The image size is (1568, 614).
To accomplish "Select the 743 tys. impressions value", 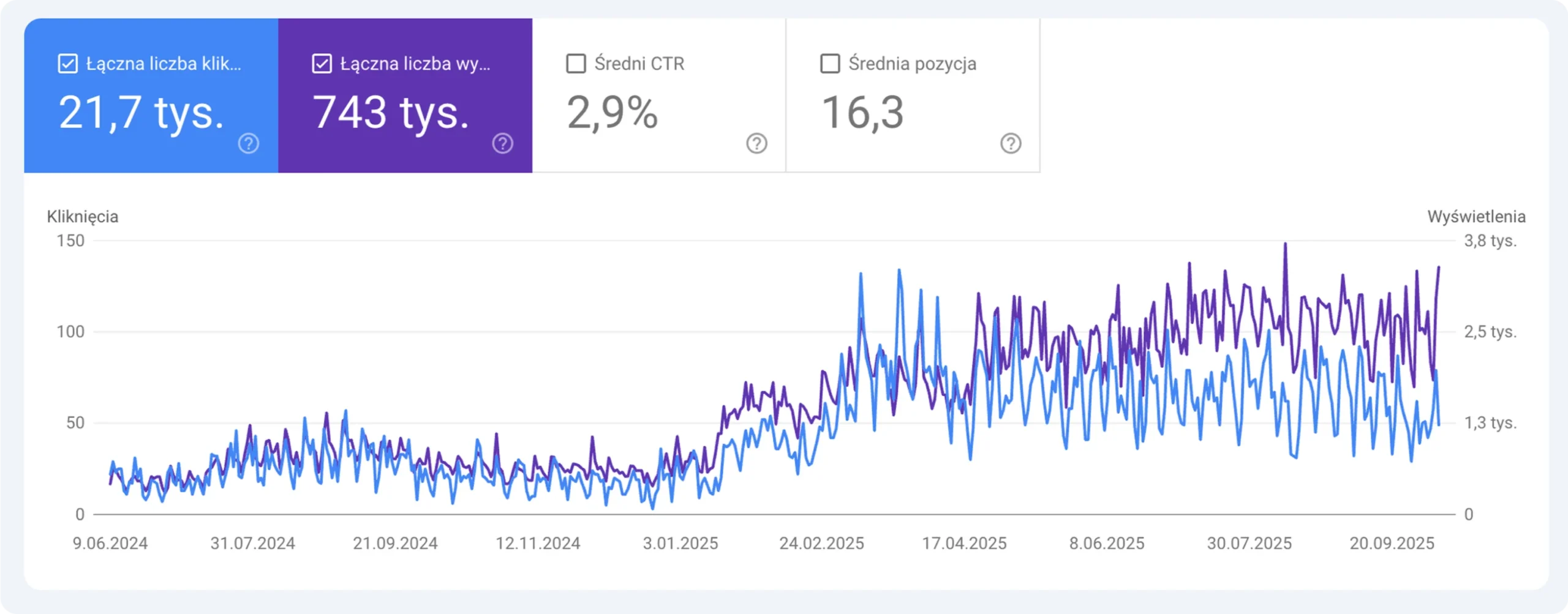I will pyautogui.click(x=391, y=113).
